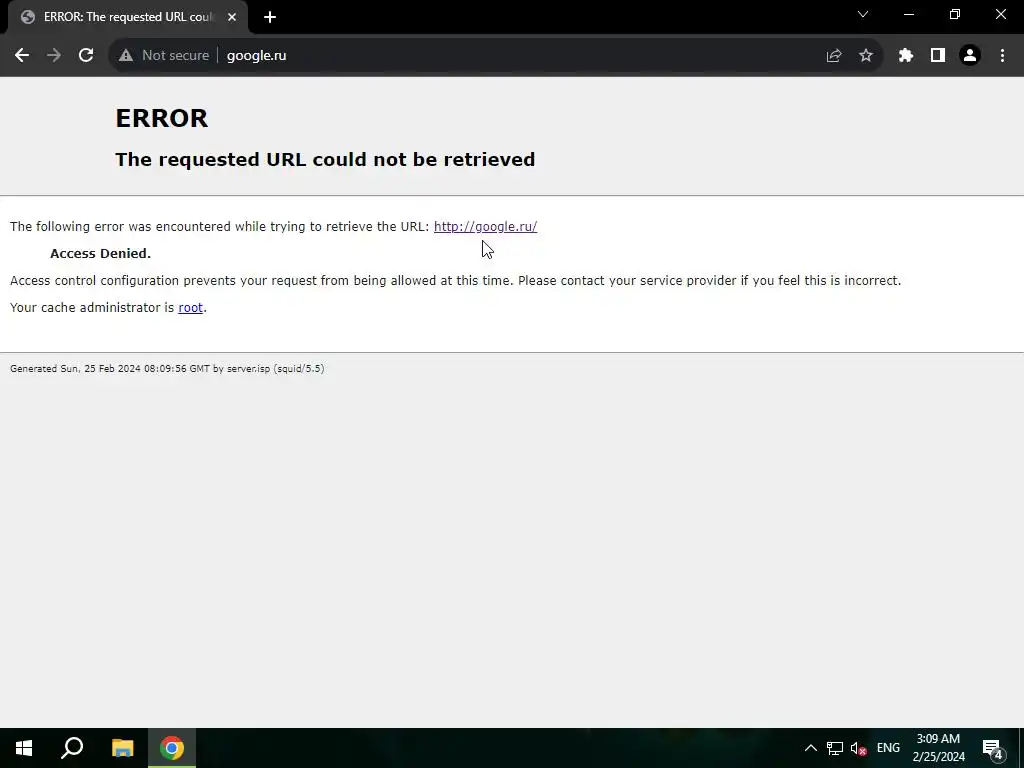Viewport: 1024px width, 768px height.
Task: Open Chrome's three-dot menu
Action: tap(1002, 56)
